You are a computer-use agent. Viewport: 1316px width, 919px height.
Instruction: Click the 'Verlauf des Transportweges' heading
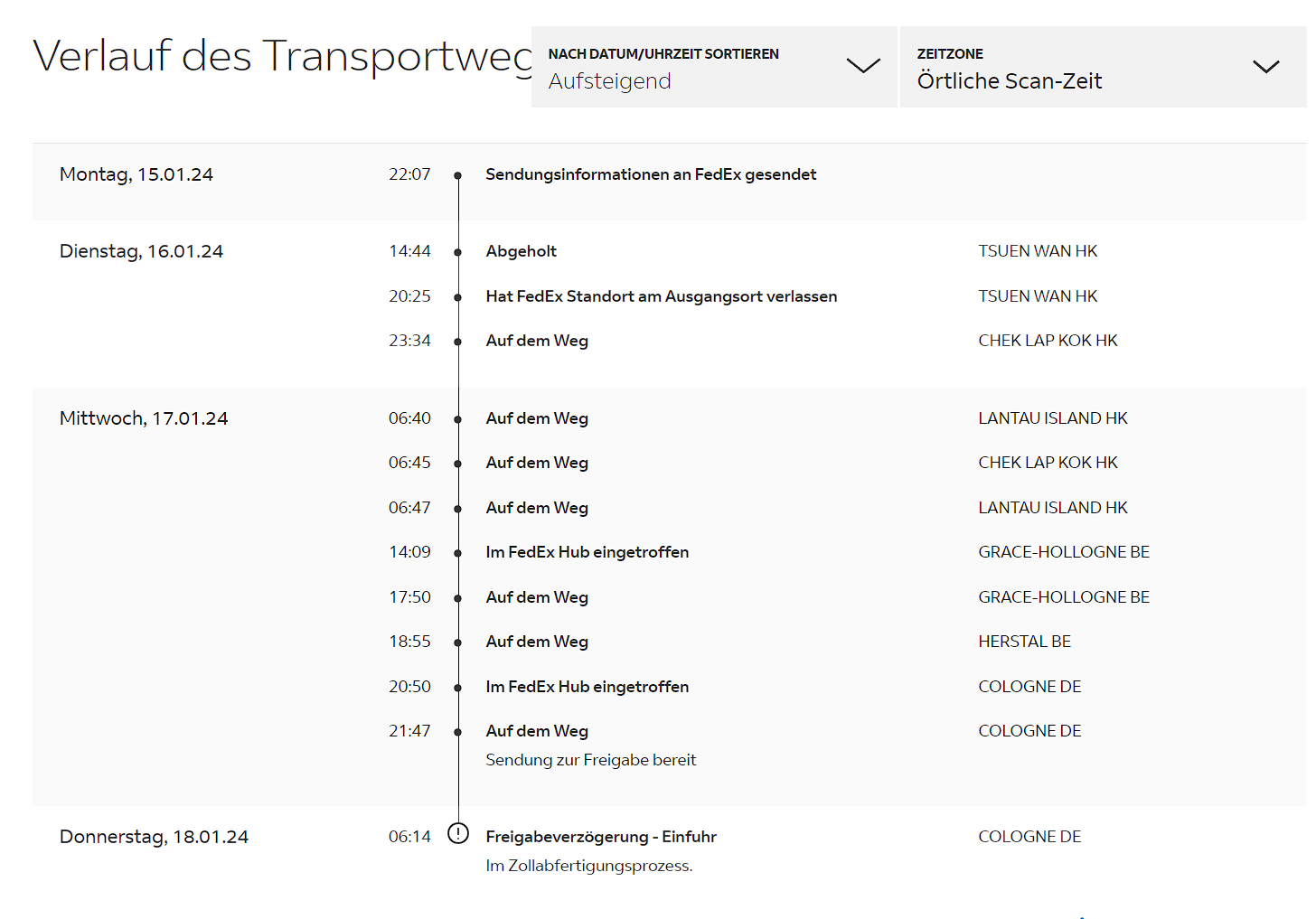click(x=282, y=56)
